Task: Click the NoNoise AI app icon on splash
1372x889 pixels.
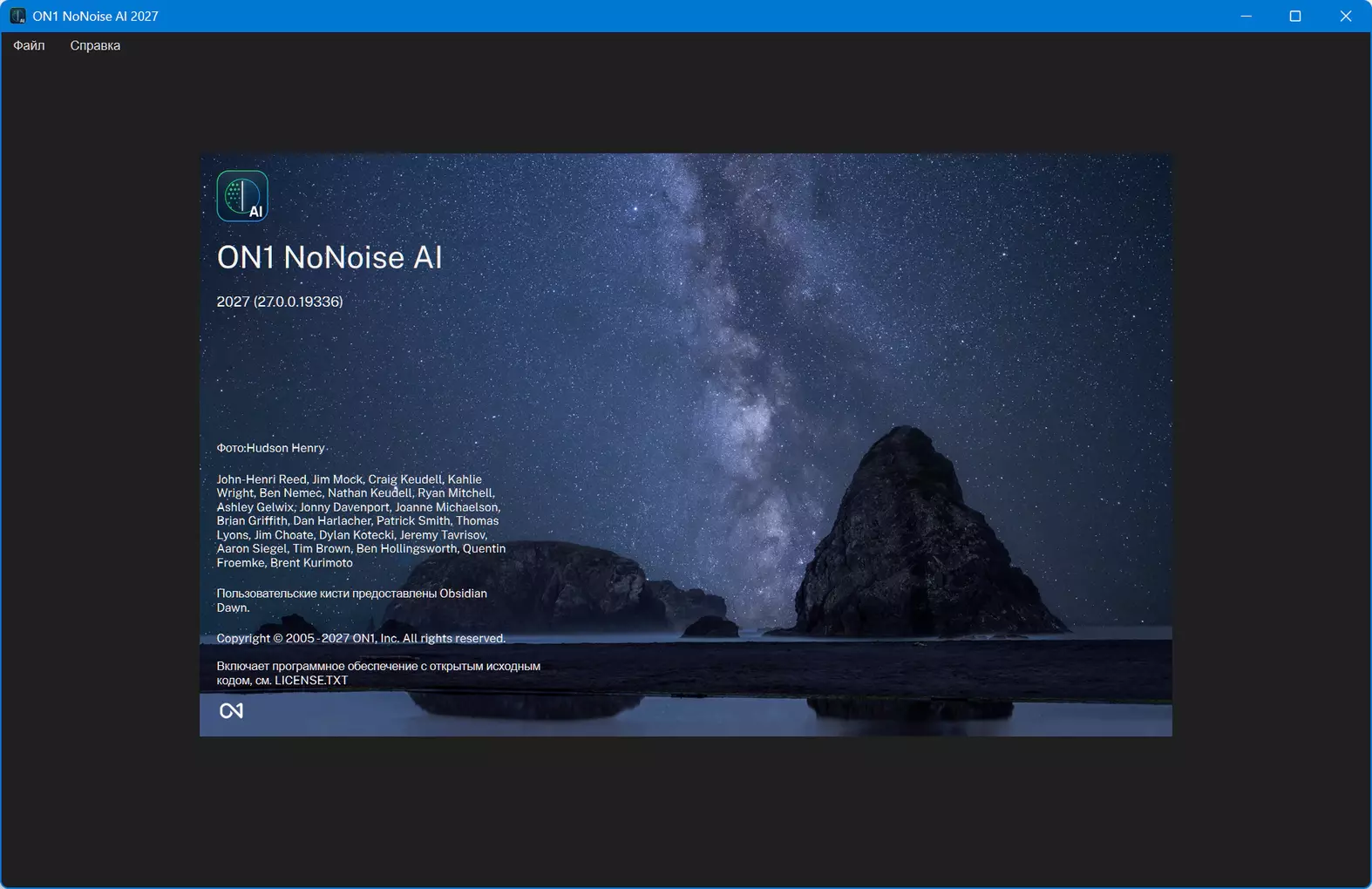Action: (242, 196)
